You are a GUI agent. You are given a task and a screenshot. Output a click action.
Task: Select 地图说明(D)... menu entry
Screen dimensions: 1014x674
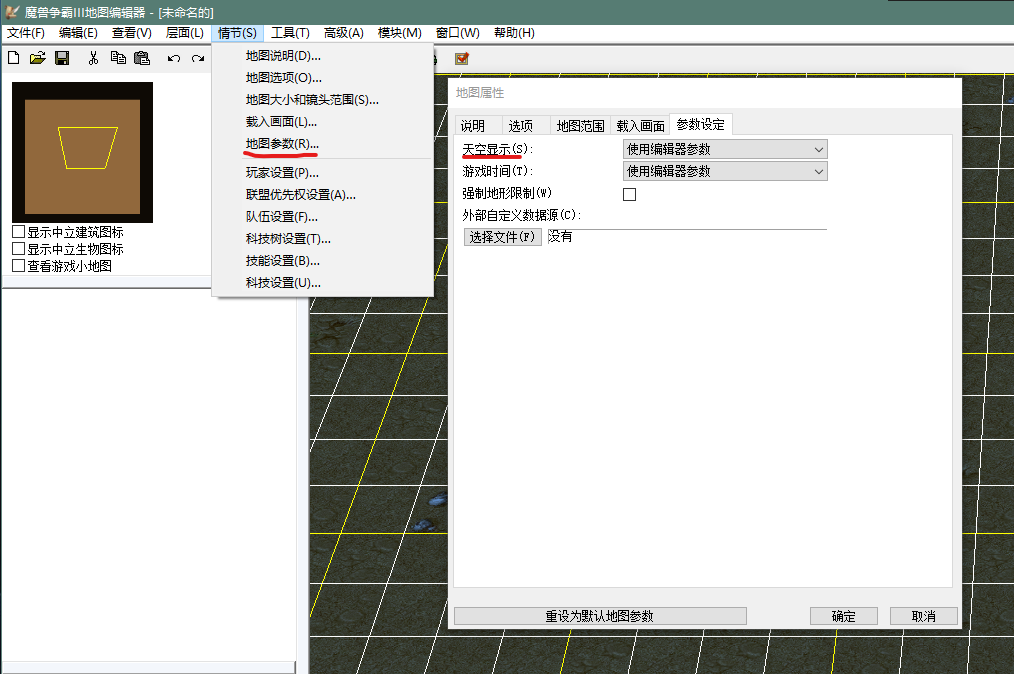(323, 56)
